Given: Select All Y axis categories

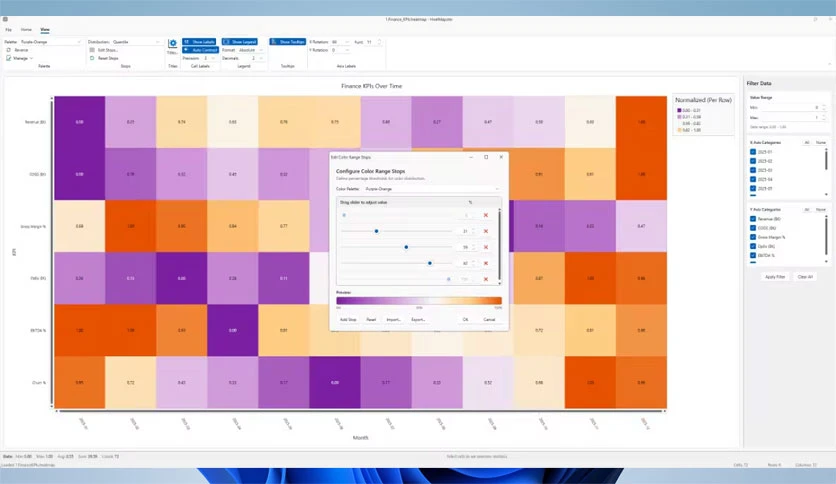Looking at the screenshot, I should [807, 210].
